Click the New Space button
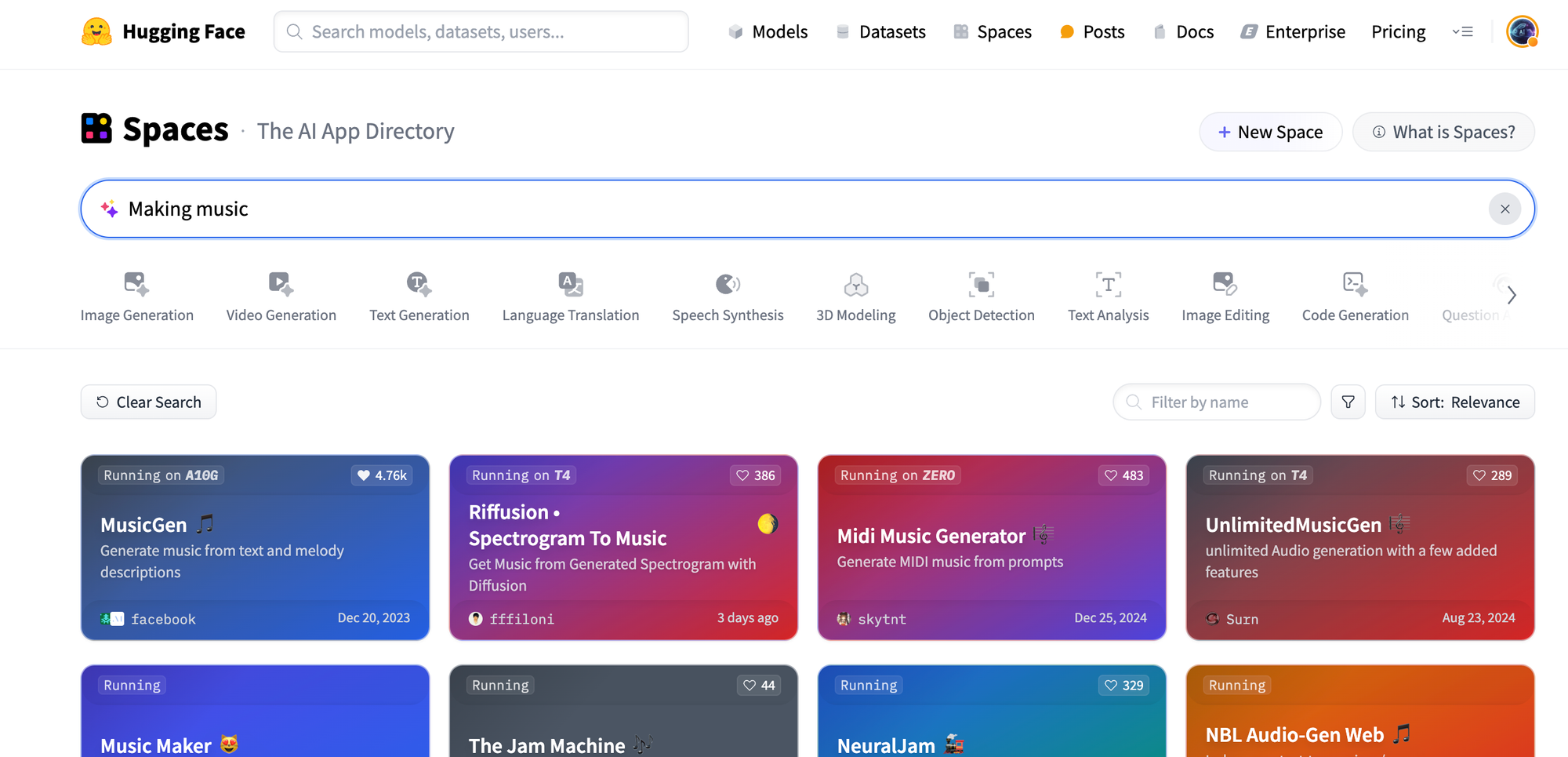1568x757 pixels. tap(1271, 132)
